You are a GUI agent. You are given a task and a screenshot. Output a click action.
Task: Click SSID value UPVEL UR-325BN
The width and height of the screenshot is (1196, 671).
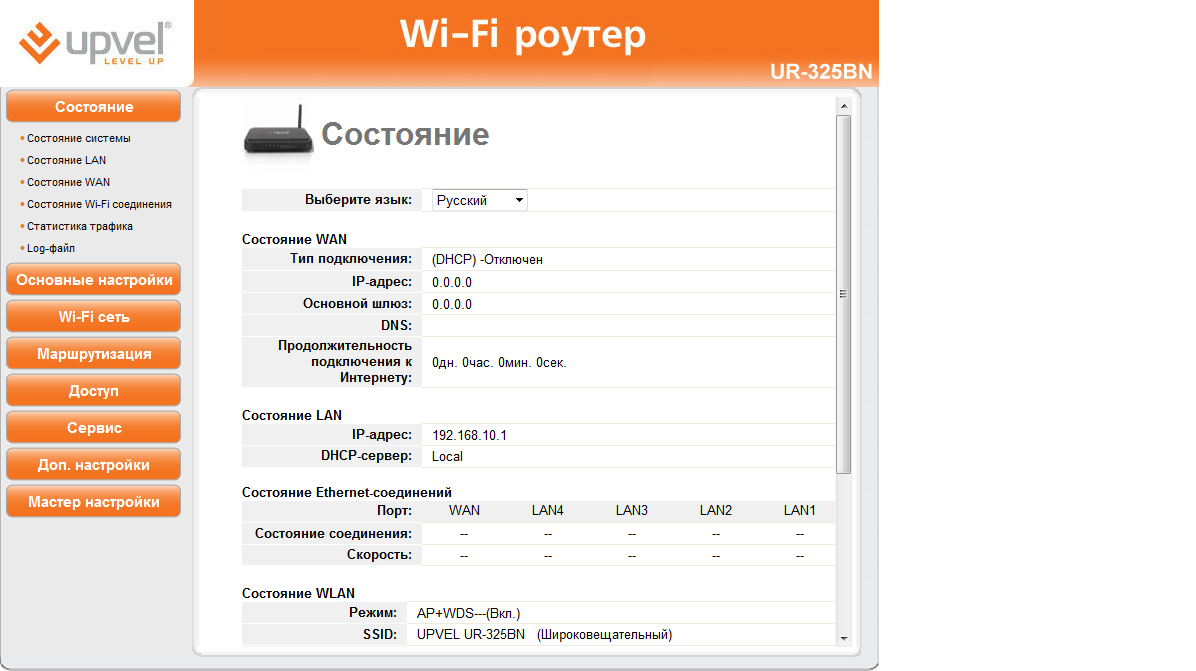pyautogui.click(x=471, y=634)
